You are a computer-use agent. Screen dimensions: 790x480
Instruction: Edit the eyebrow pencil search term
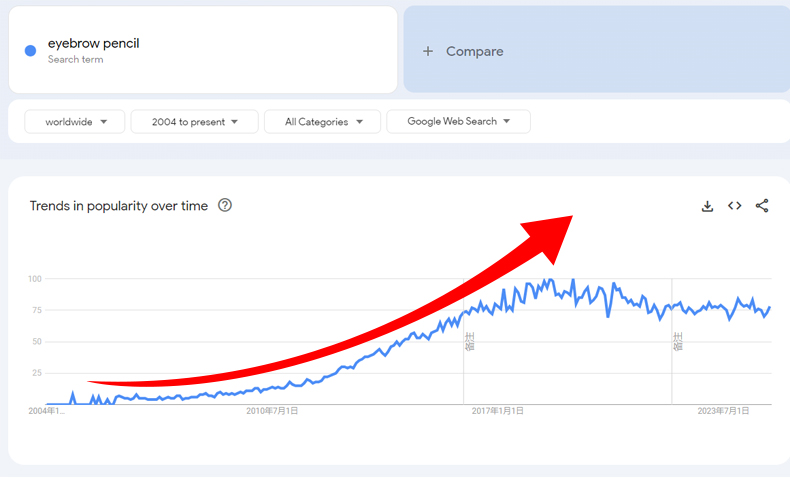93,44
